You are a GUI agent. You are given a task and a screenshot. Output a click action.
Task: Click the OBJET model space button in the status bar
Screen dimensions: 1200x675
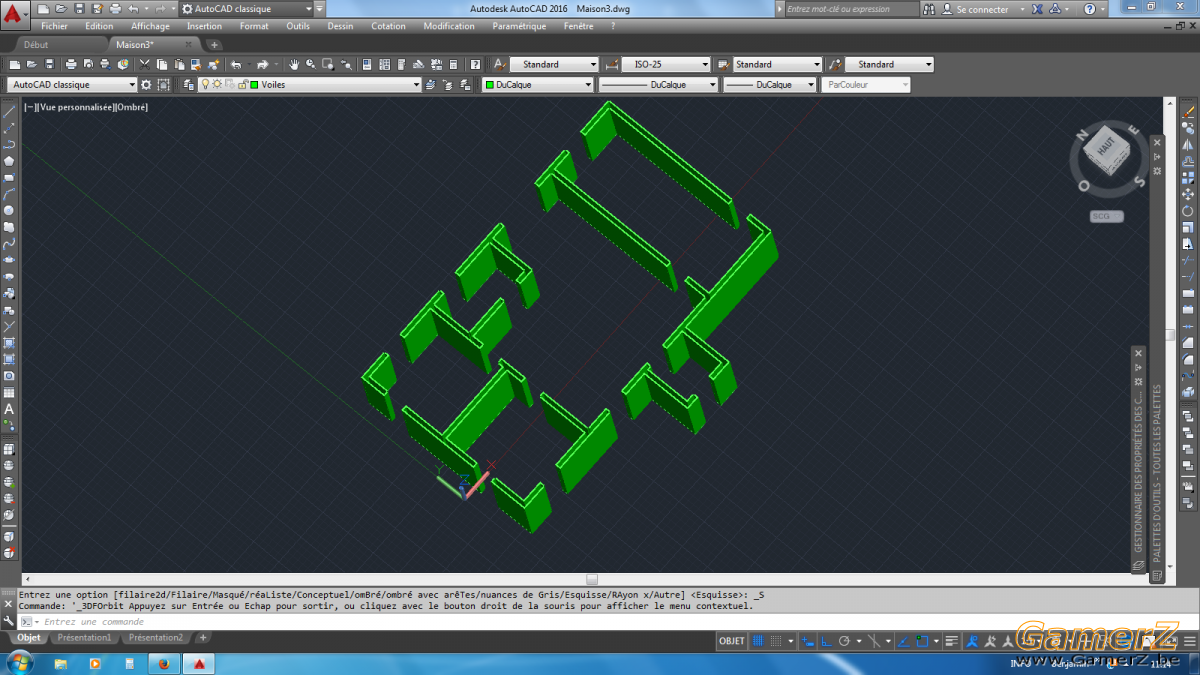pyautogui.click(x=732, y=641)
